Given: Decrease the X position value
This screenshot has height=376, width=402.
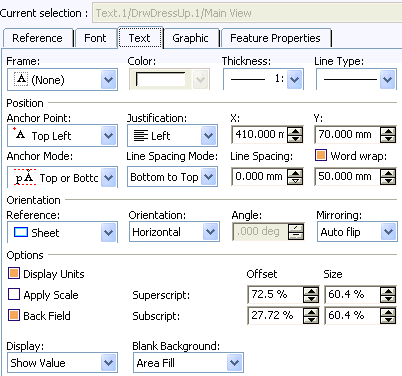Looking at the screenshot, I should click(x=295, y=138).
